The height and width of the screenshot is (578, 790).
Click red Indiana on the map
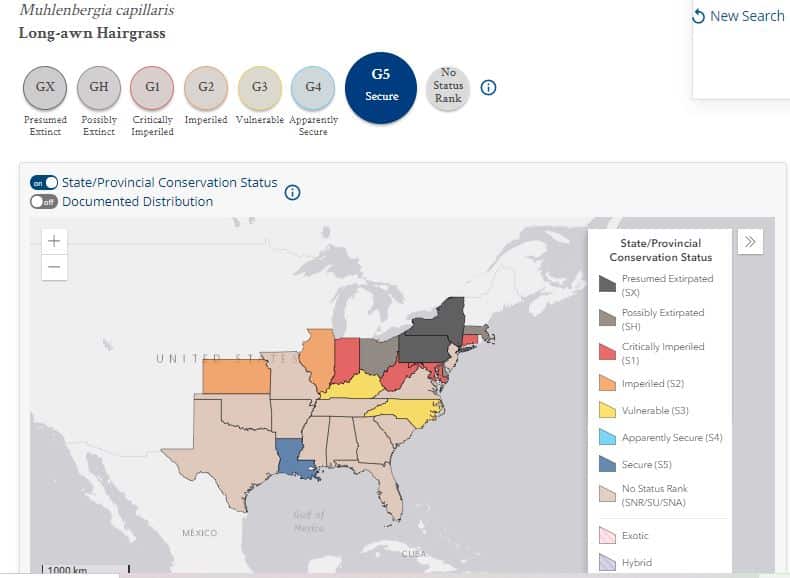347,359
